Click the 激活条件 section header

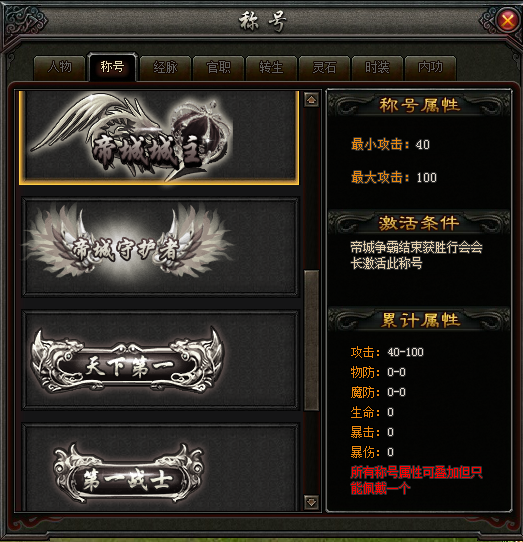click(419, 223)
